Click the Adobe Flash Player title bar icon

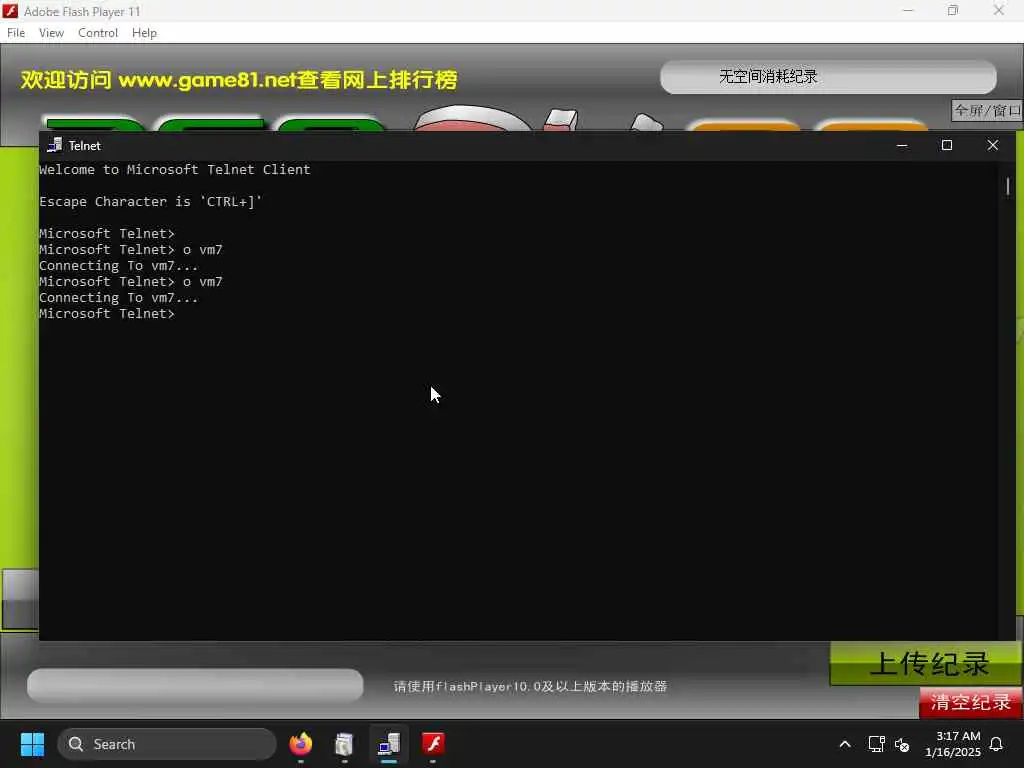pyautogui.click(x=10, y=11)
